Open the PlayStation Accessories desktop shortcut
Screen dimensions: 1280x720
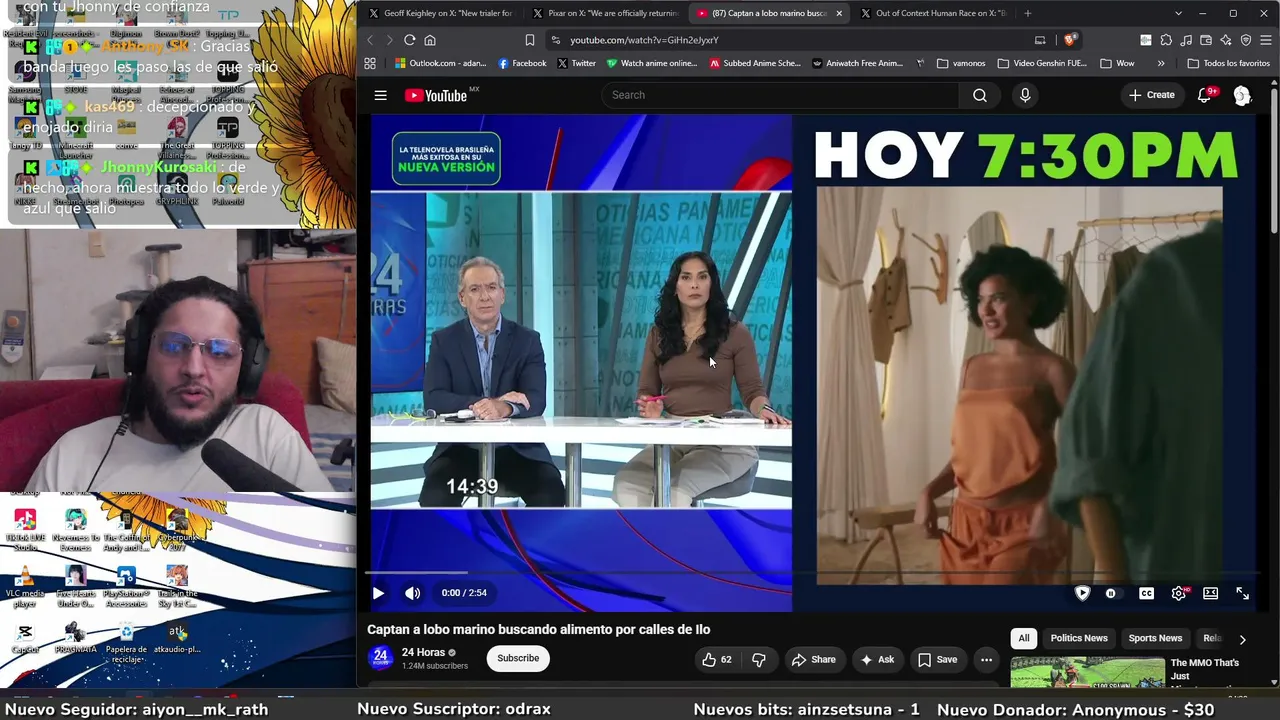pyautogui.click(x=126, y=588)
